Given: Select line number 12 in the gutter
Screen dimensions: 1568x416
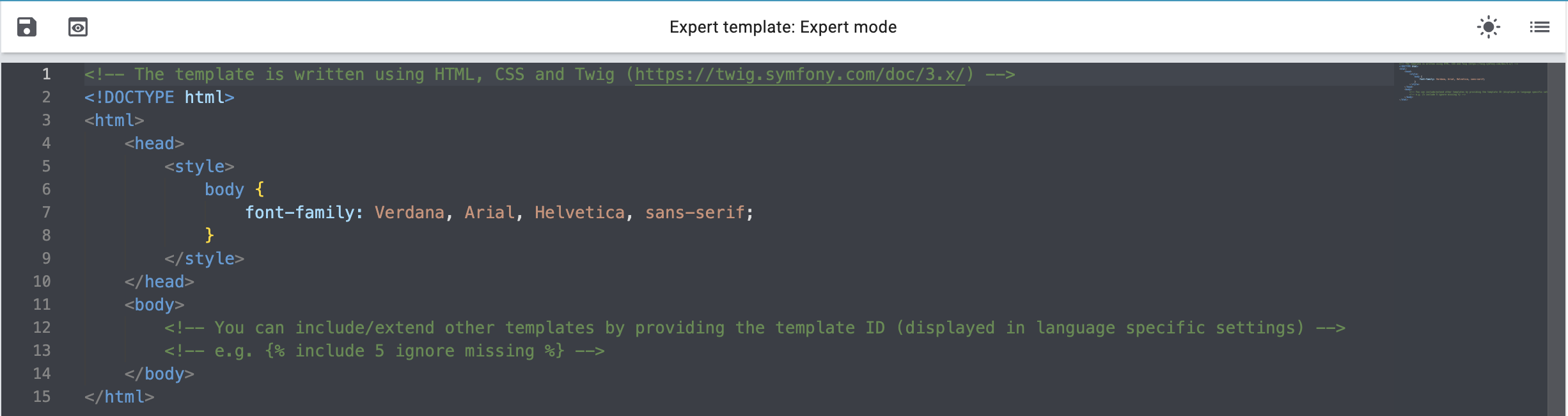Looking at the screenshot, I should pyautogui.click(x=42, y=328).
